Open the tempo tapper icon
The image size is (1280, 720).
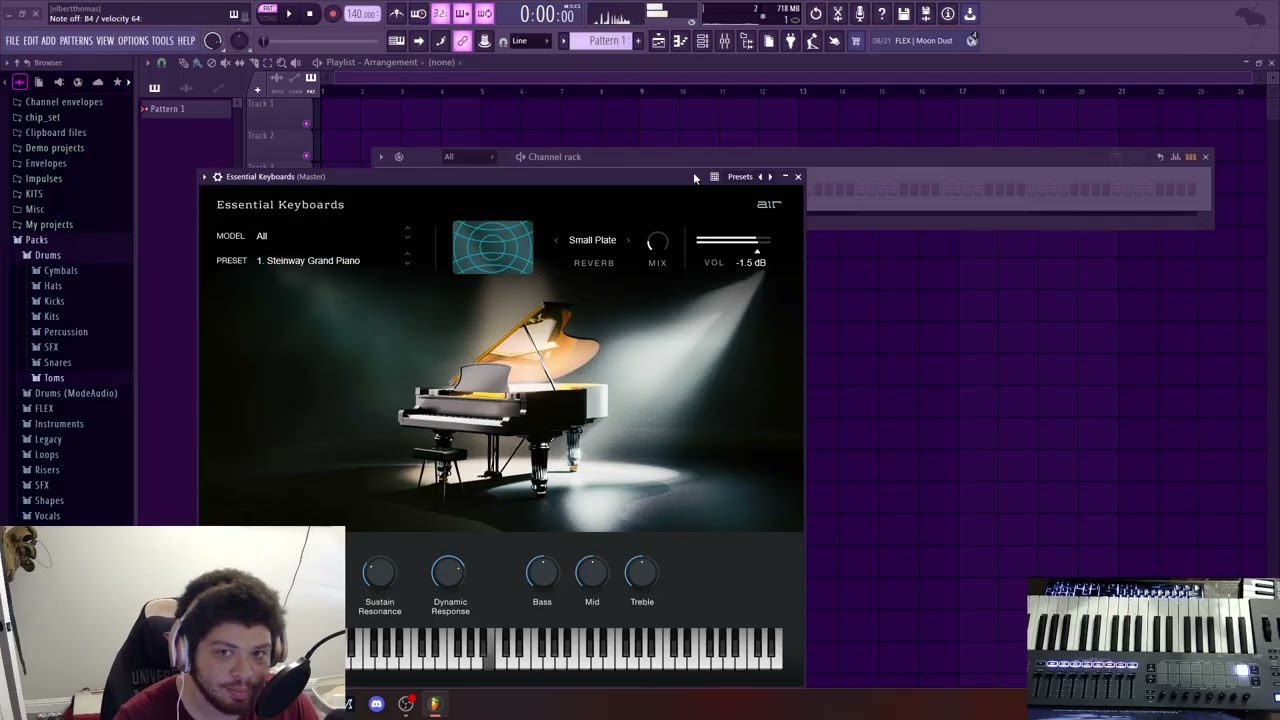(812, 41)
